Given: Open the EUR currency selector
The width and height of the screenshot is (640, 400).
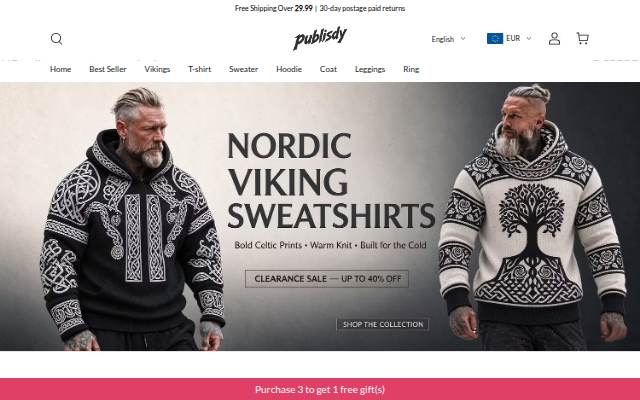Looking at the screenshot, I should pos(509,38).
